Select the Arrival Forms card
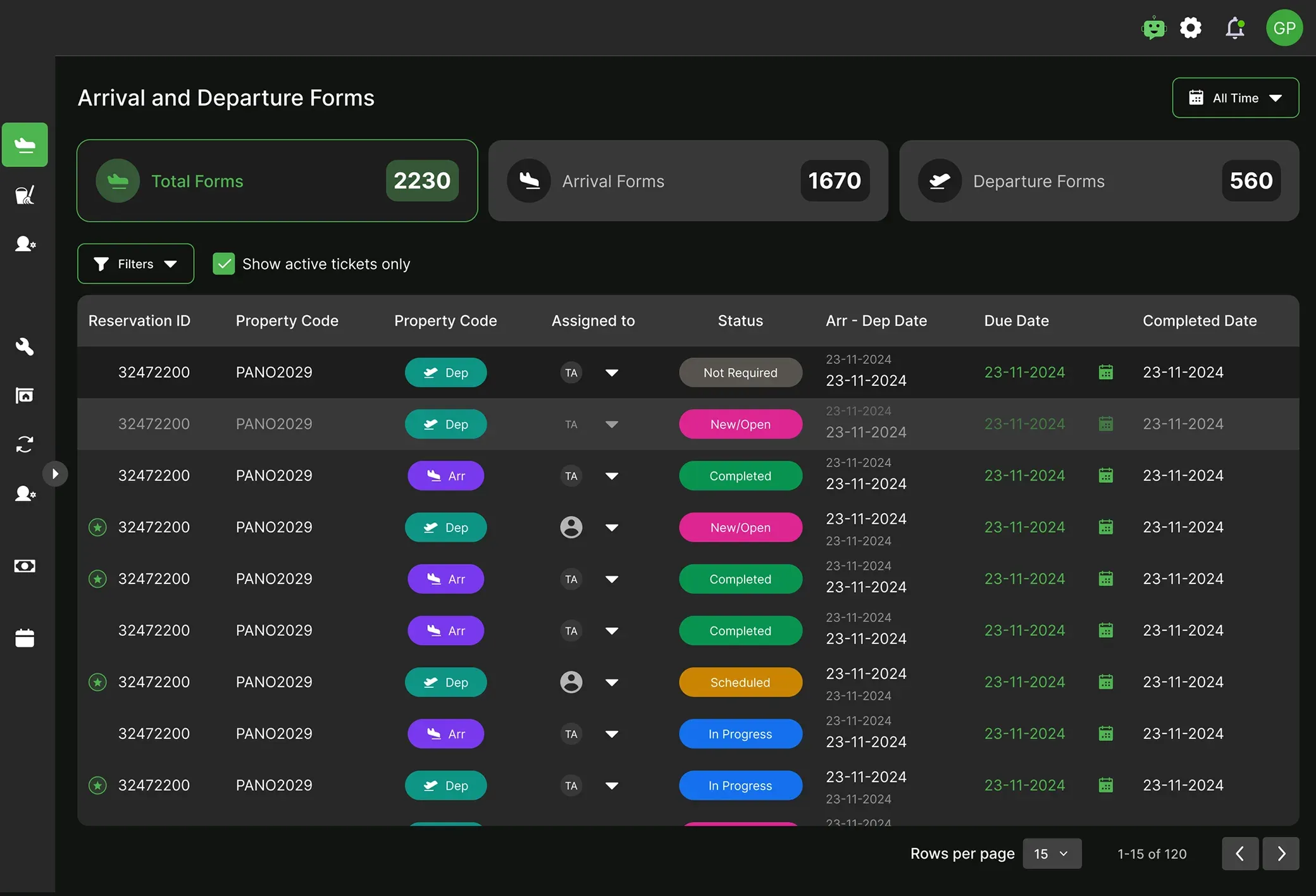Viewport: 1316px width, 896px height. point(688,181)
